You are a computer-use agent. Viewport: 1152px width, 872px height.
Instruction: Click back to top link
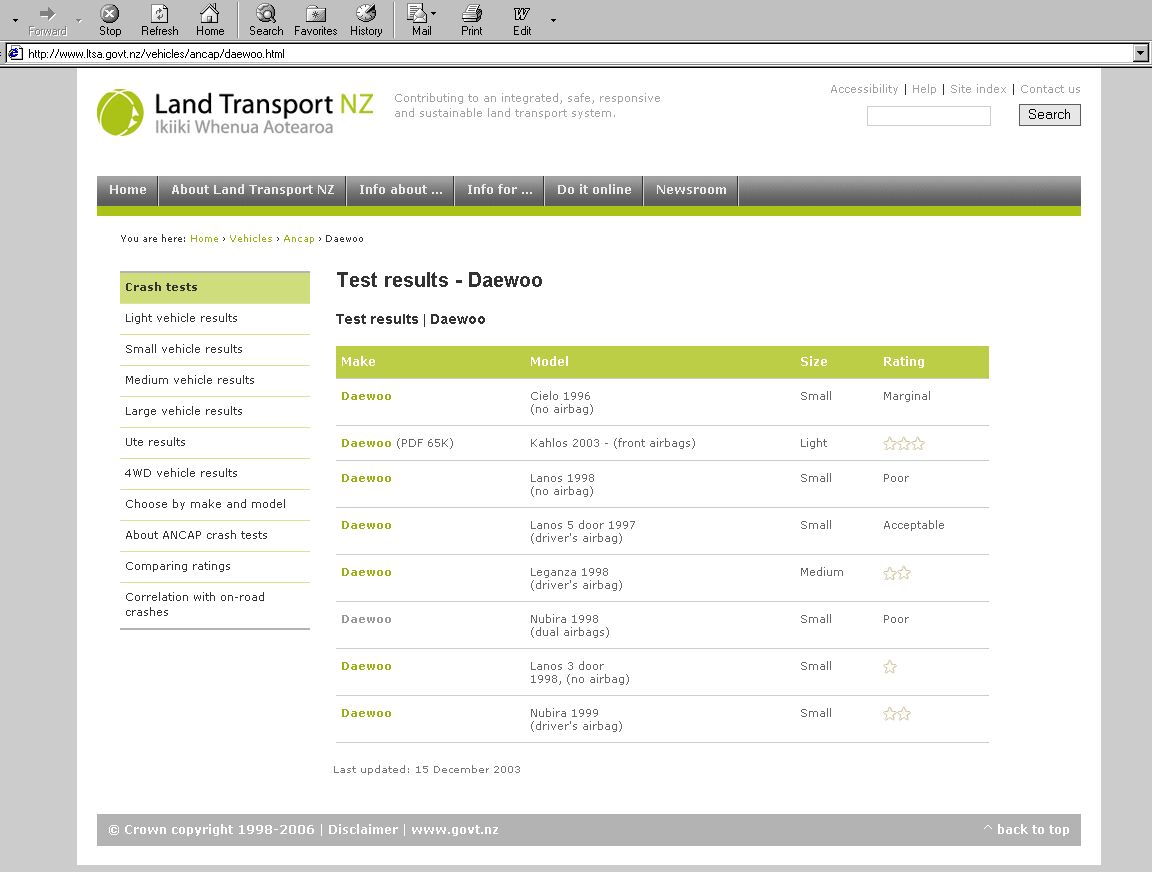[x=1026, y=829]
